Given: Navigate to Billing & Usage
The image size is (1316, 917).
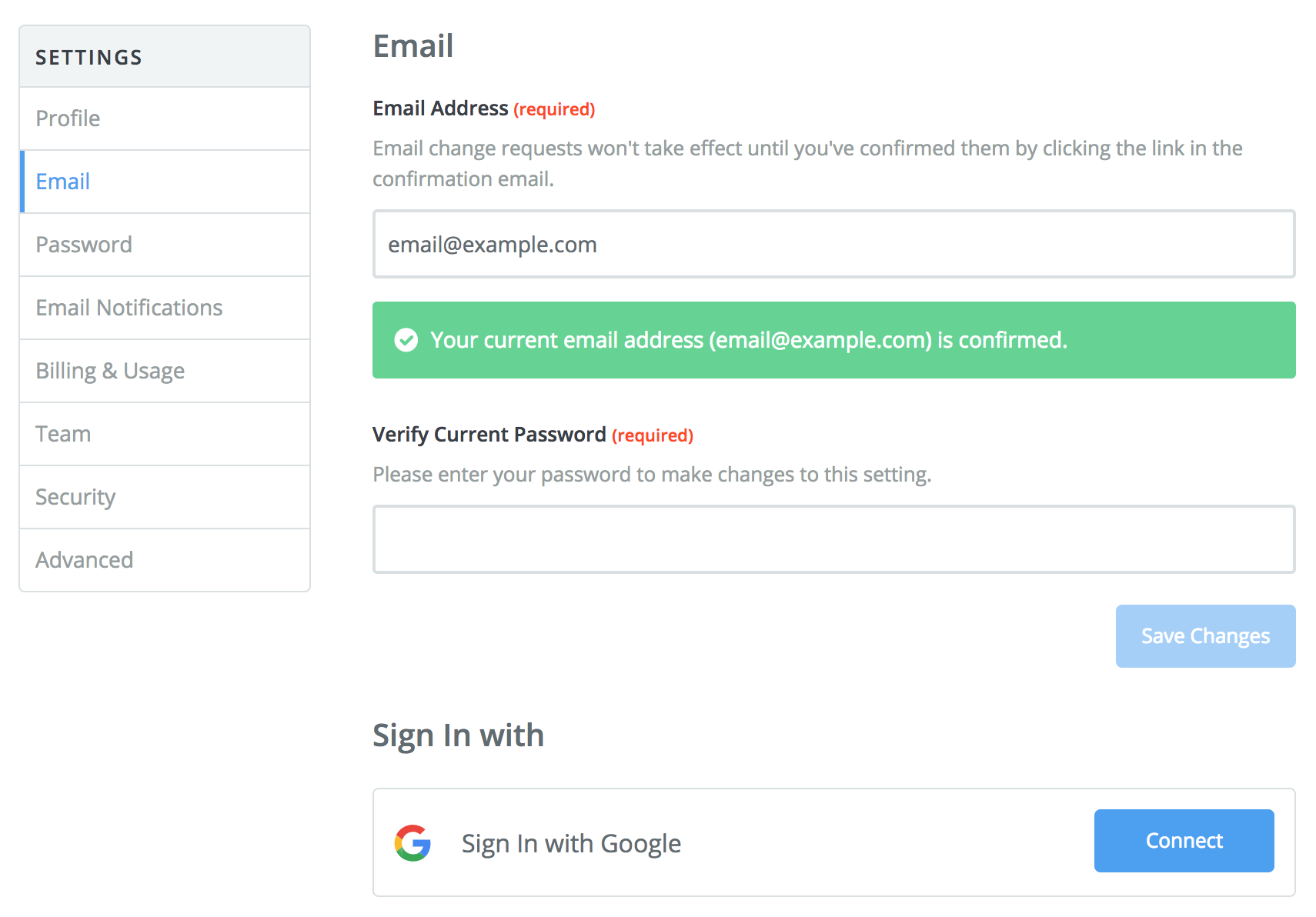Looking at the screenshot, I should click(x=165, y=371).
